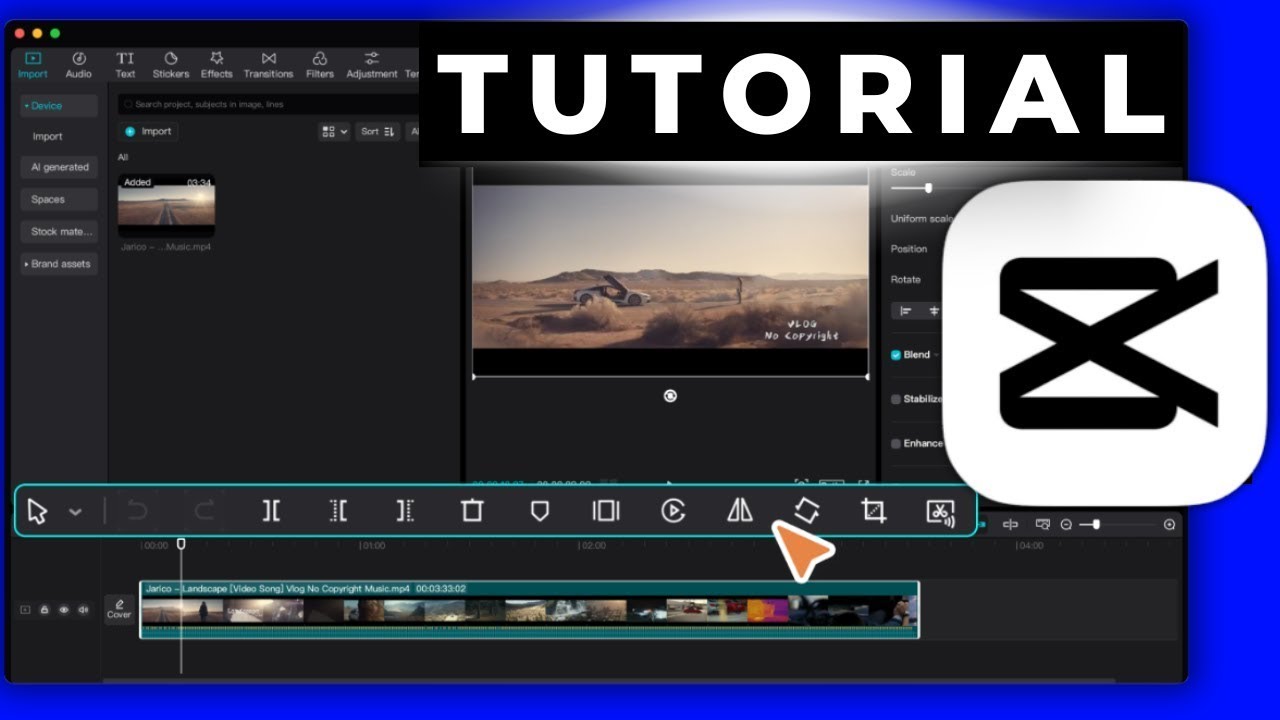1280x720 pixels.
Task: Open Spaces in the sidebar
Action: click(x=59, y=199)
